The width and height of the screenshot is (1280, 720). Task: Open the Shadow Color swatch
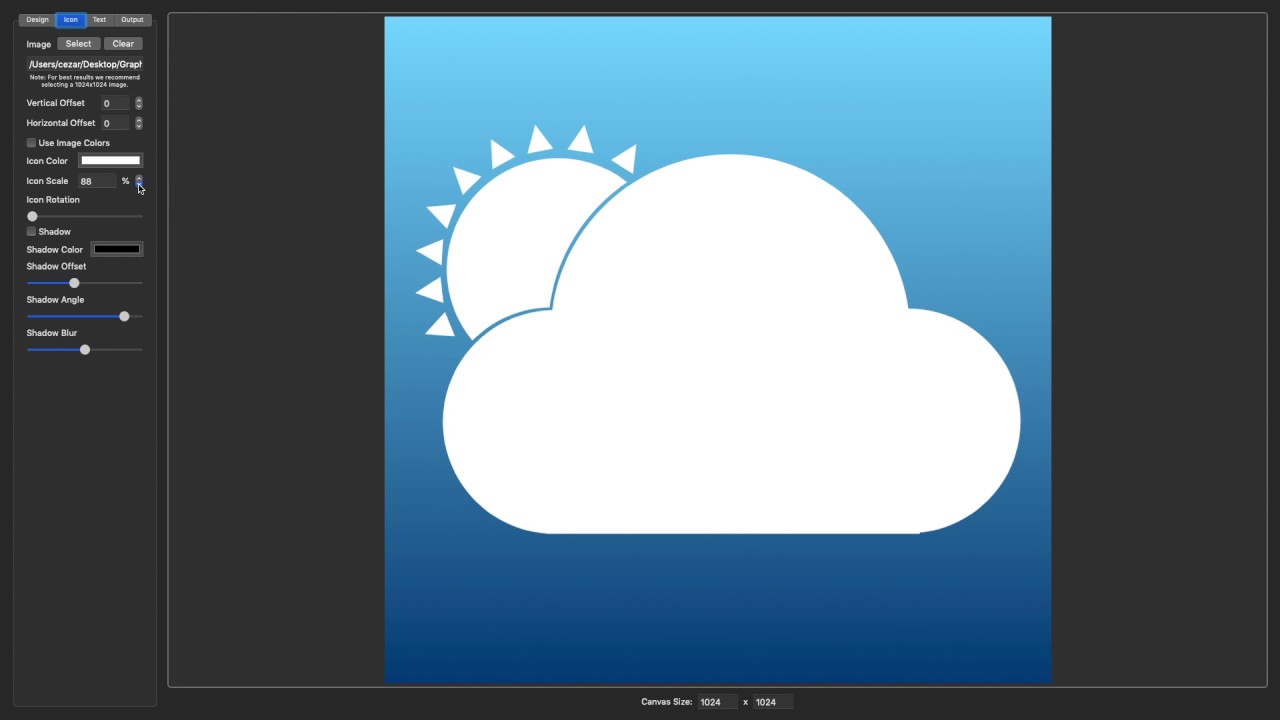117,248
